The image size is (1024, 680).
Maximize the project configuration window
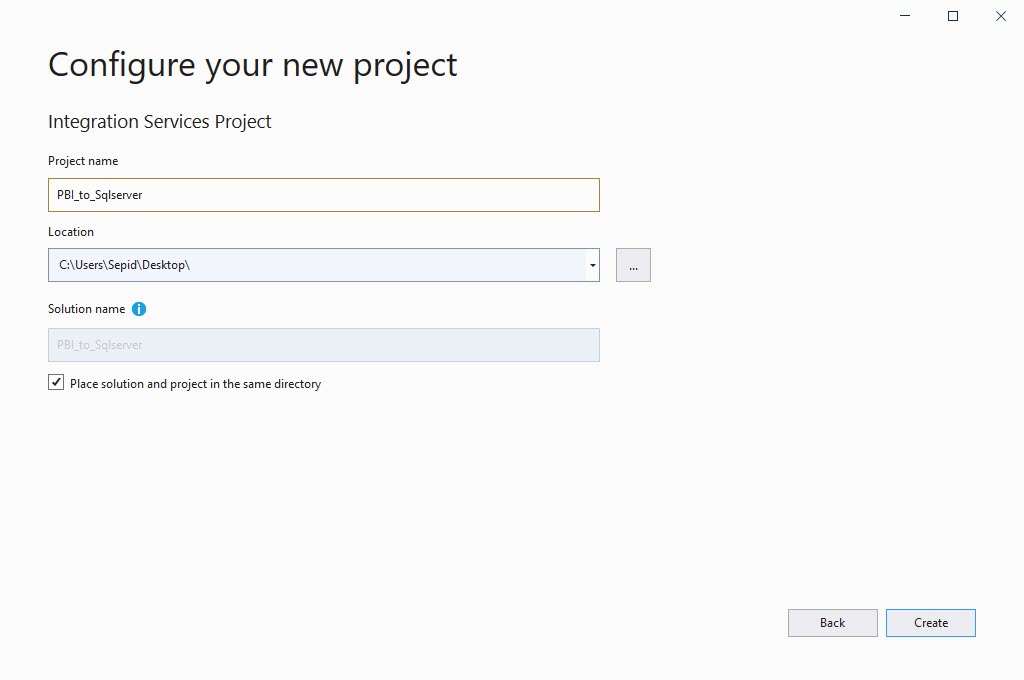pyautogui.click(x=953, y=16)
